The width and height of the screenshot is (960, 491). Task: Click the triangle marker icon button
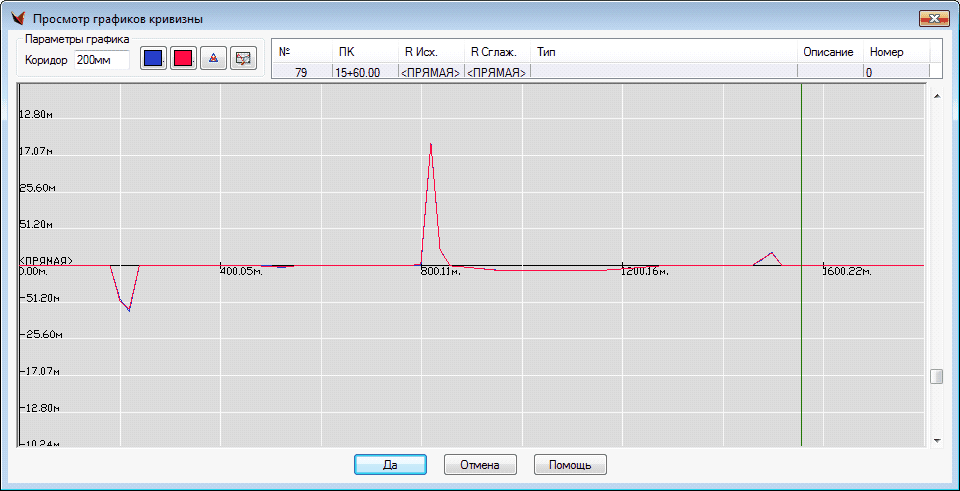pyautogui.click(x=212, y=58)
